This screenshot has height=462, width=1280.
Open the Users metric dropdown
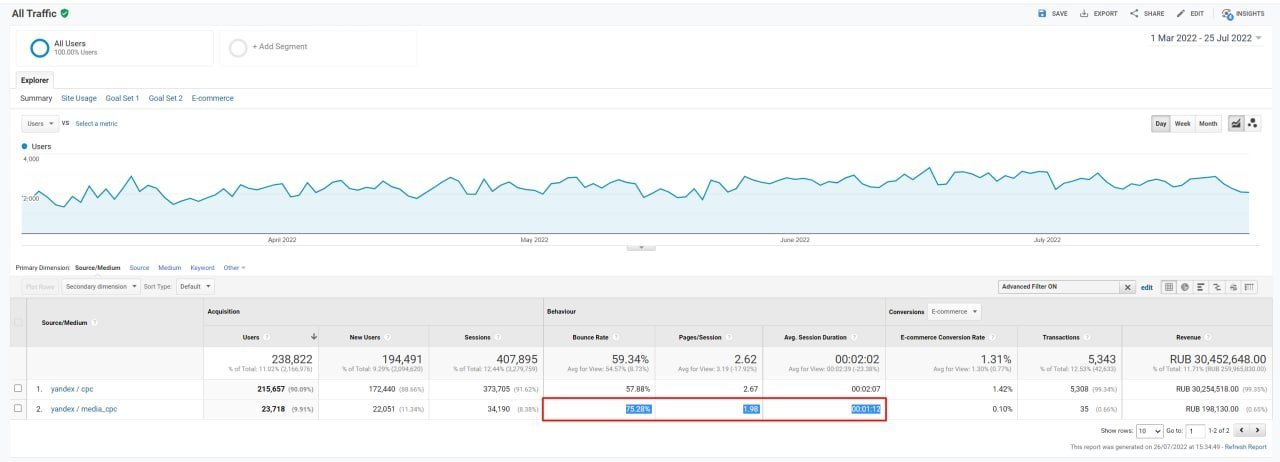coord(40,124)
